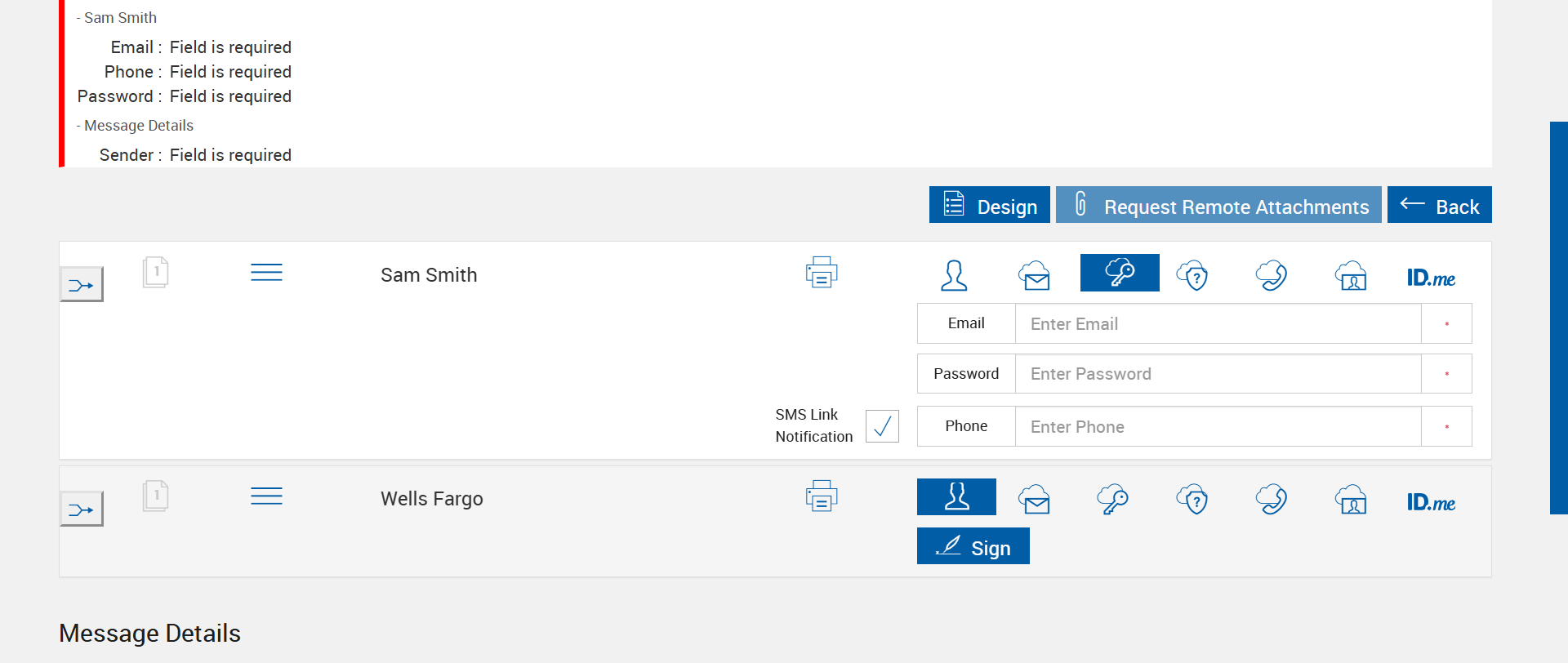Viewport: 1568px width, 663px height.
Task: Choose email authentication icon for Sam Smith
Action: (1034, 275)
